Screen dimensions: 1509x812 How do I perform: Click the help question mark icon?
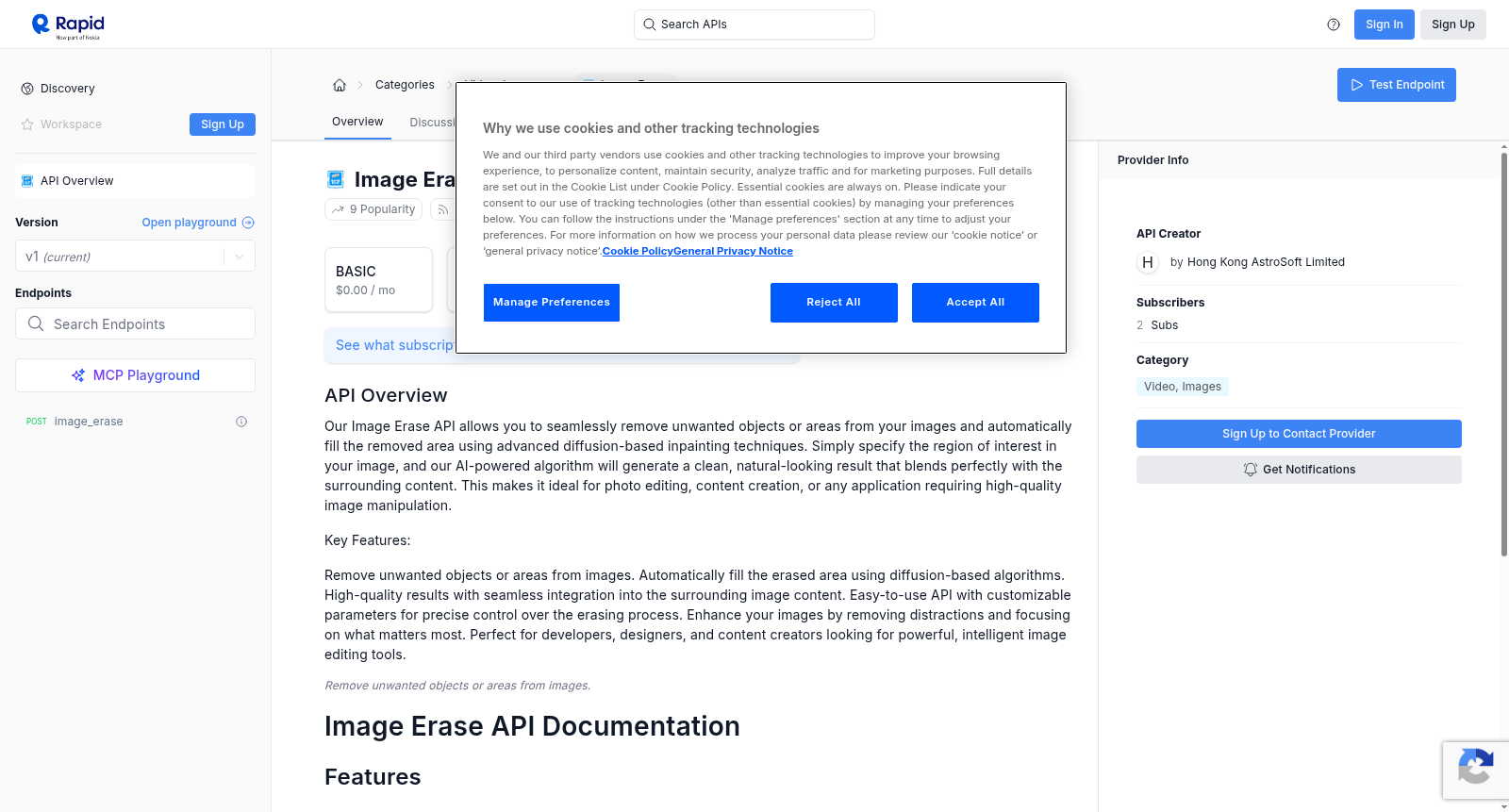tap(1334, 25)
